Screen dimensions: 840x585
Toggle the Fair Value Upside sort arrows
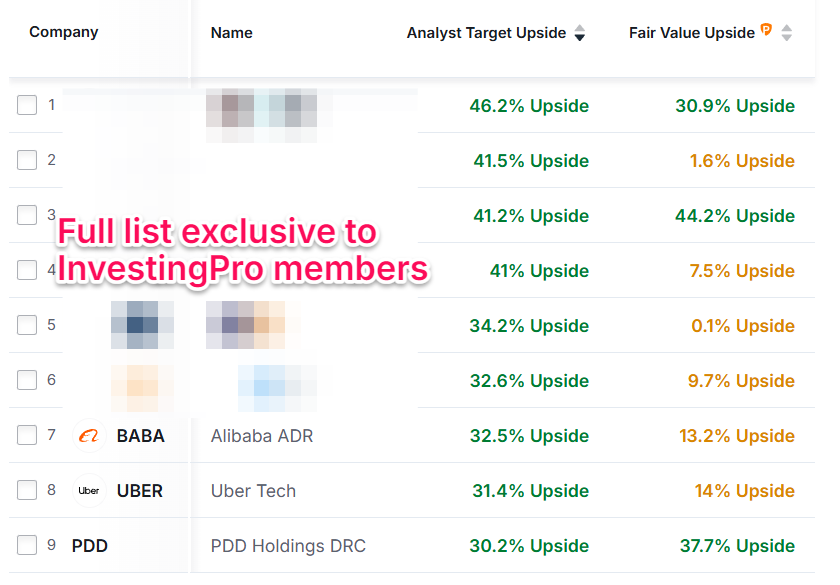pos(787,32)
